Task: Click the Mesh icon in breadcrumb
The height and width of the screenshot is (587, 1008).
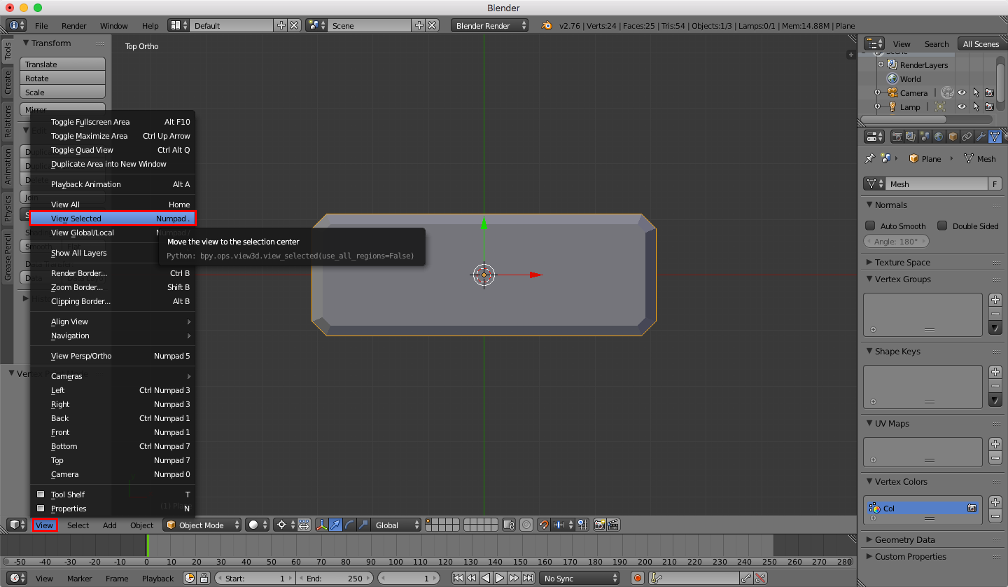Action: 969,158
